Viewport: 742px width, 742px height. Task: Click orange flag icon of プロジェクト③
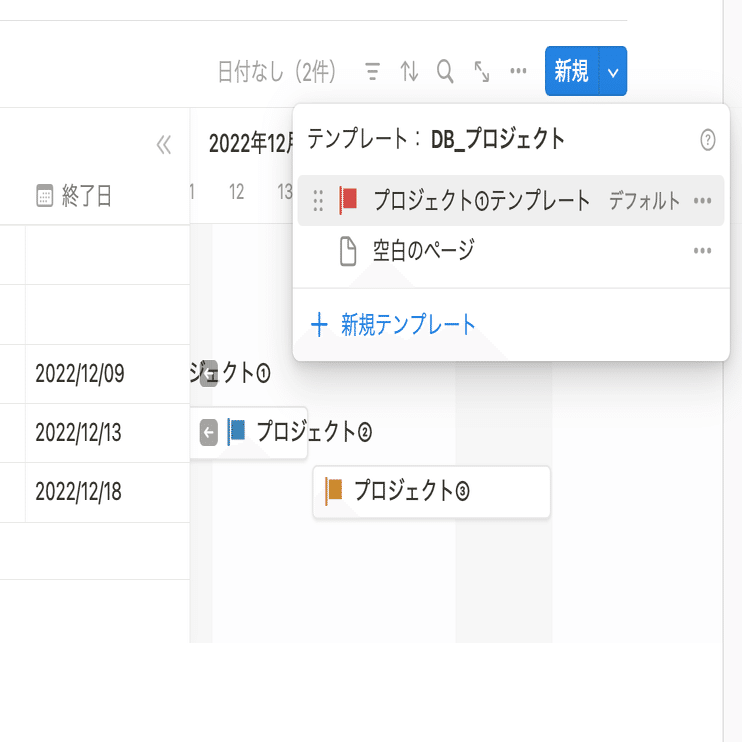(334, 491)
